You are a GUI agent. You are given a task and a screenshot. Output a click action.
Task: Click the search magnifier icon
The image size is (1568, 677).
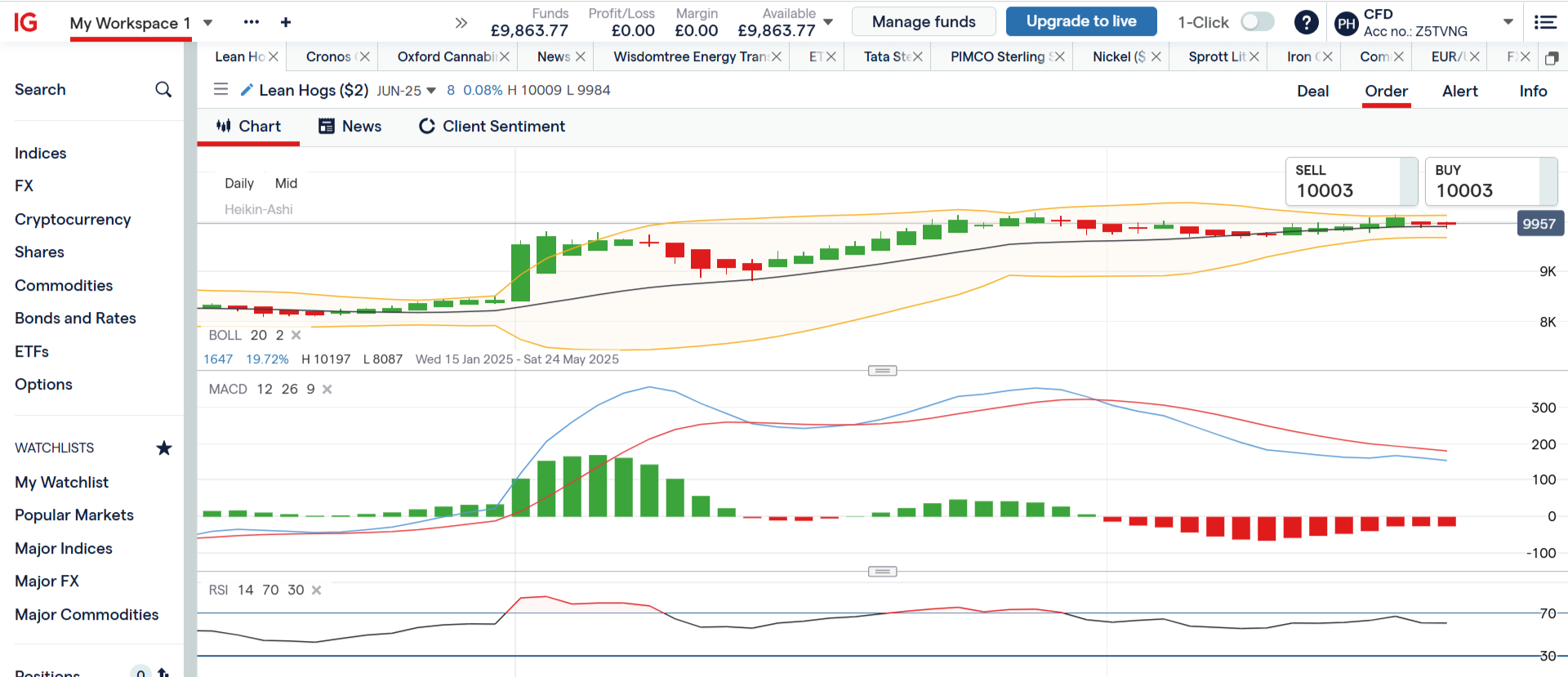point(163,90)
